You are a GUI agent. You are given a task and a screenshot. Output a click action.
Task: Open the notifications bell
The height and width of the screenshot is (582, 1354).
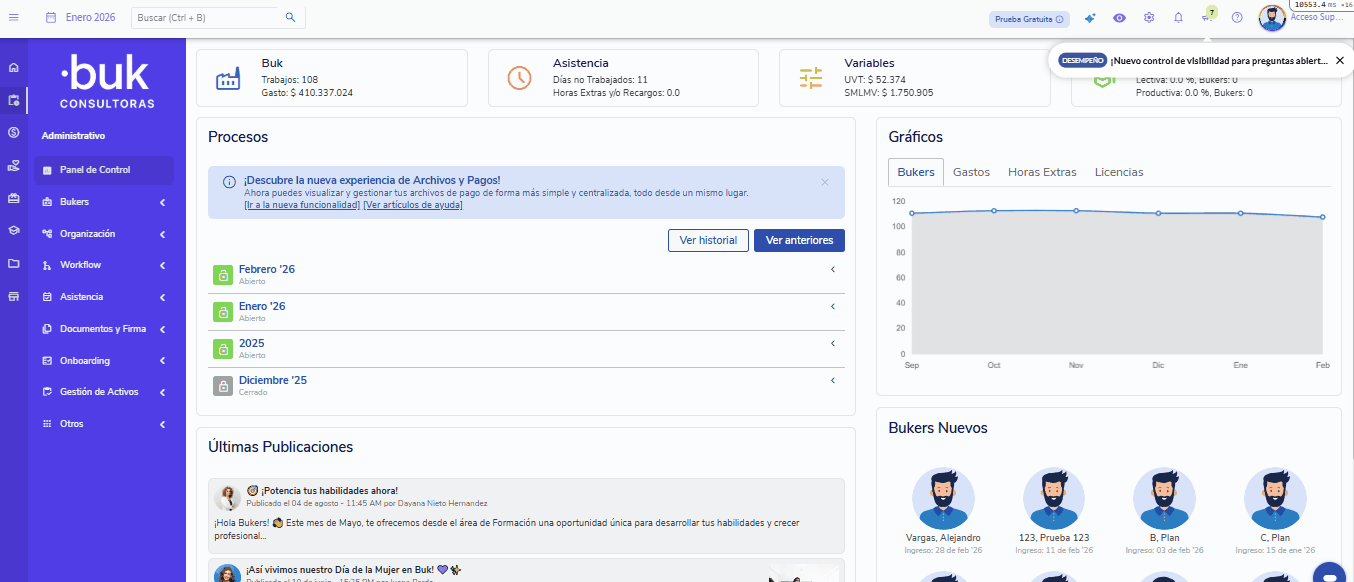point(1178,18)
